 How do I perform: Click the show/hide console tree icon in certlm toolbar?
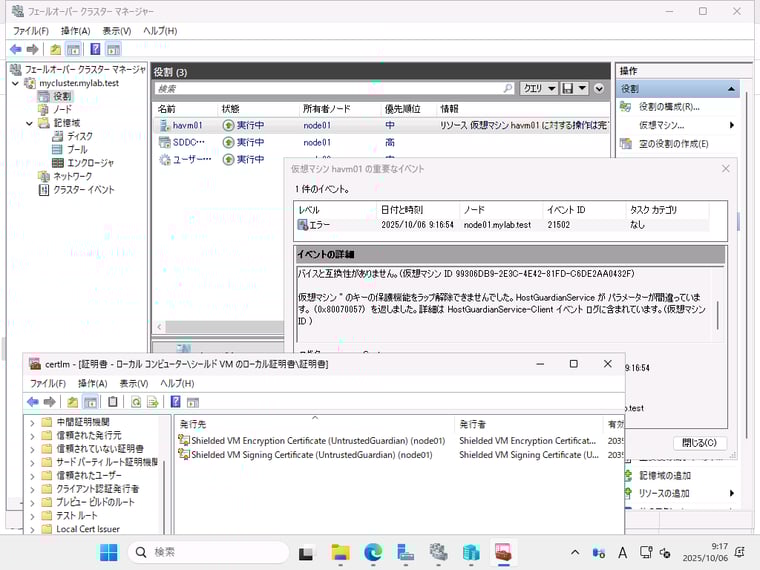91,402
